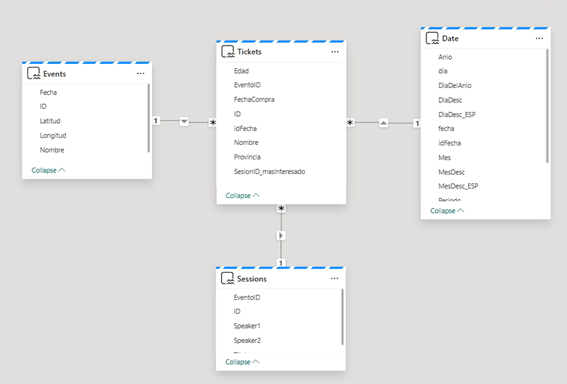This screenshot has width=567, height=384.
Task: Select idFecha field in Date table
Action: tap(449, 143)
